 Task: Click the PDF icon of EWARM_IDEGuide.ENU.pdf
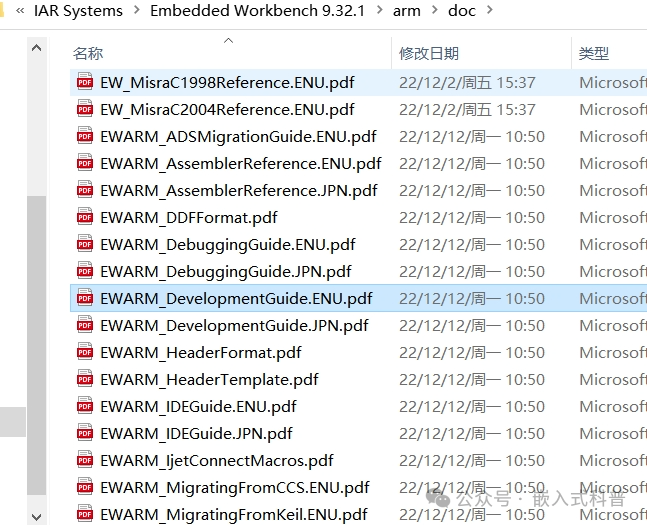tap(85, 407)
